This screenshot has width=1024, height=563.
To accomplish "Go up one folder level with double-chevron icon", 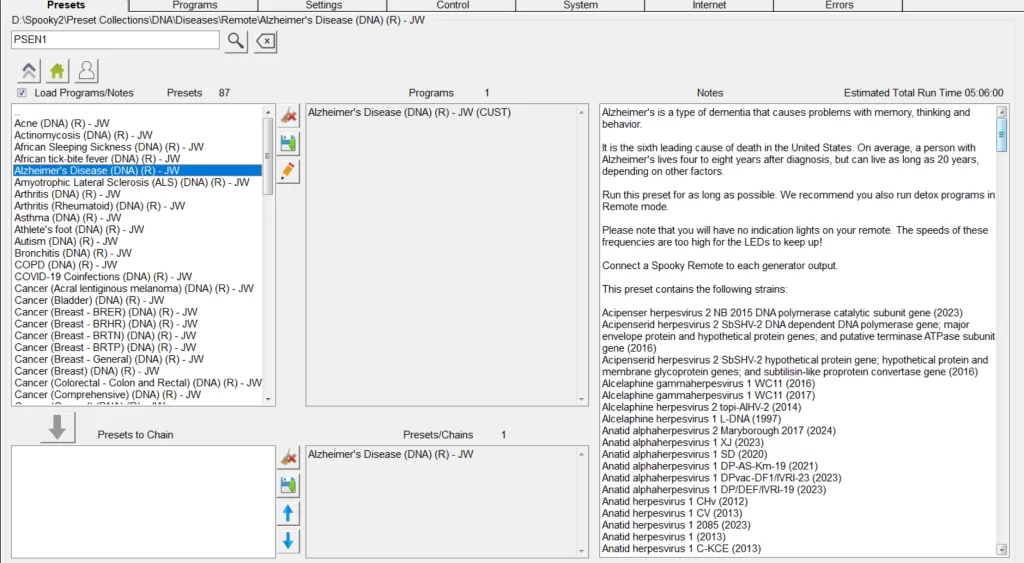I will pyautogui.click(x=28, y=71).
